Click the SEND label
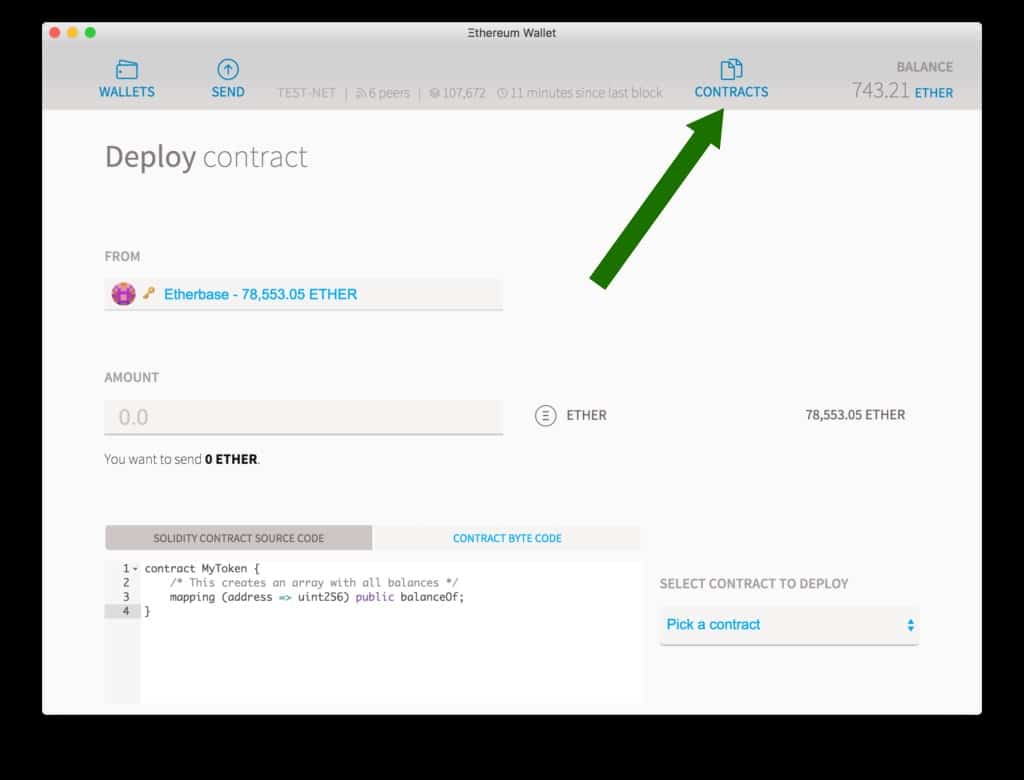 pyautogui.click(x=228, y=92)
